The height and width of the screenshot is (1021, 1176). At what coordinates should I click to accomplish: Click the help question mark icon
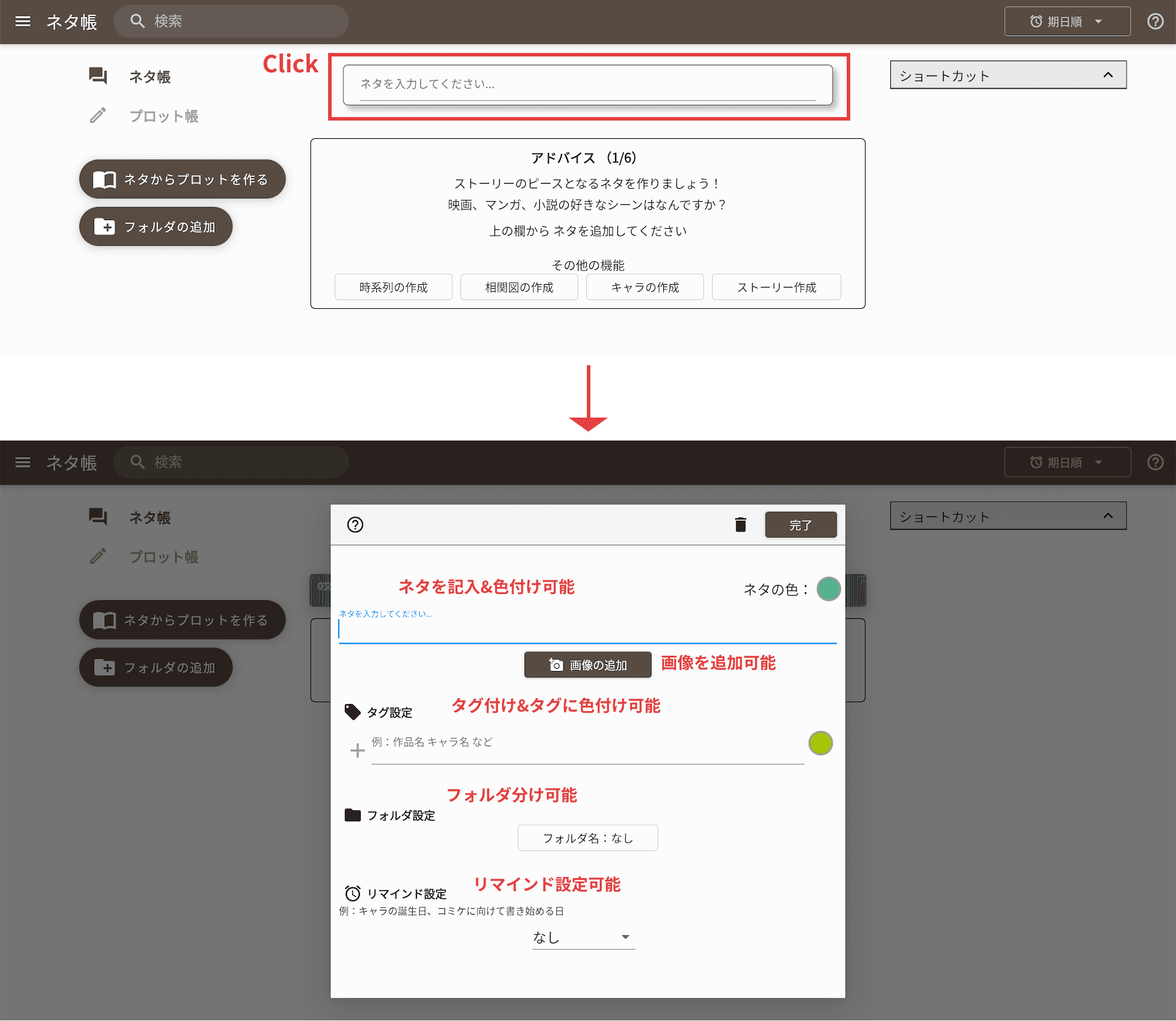click(x=355, y=524)
